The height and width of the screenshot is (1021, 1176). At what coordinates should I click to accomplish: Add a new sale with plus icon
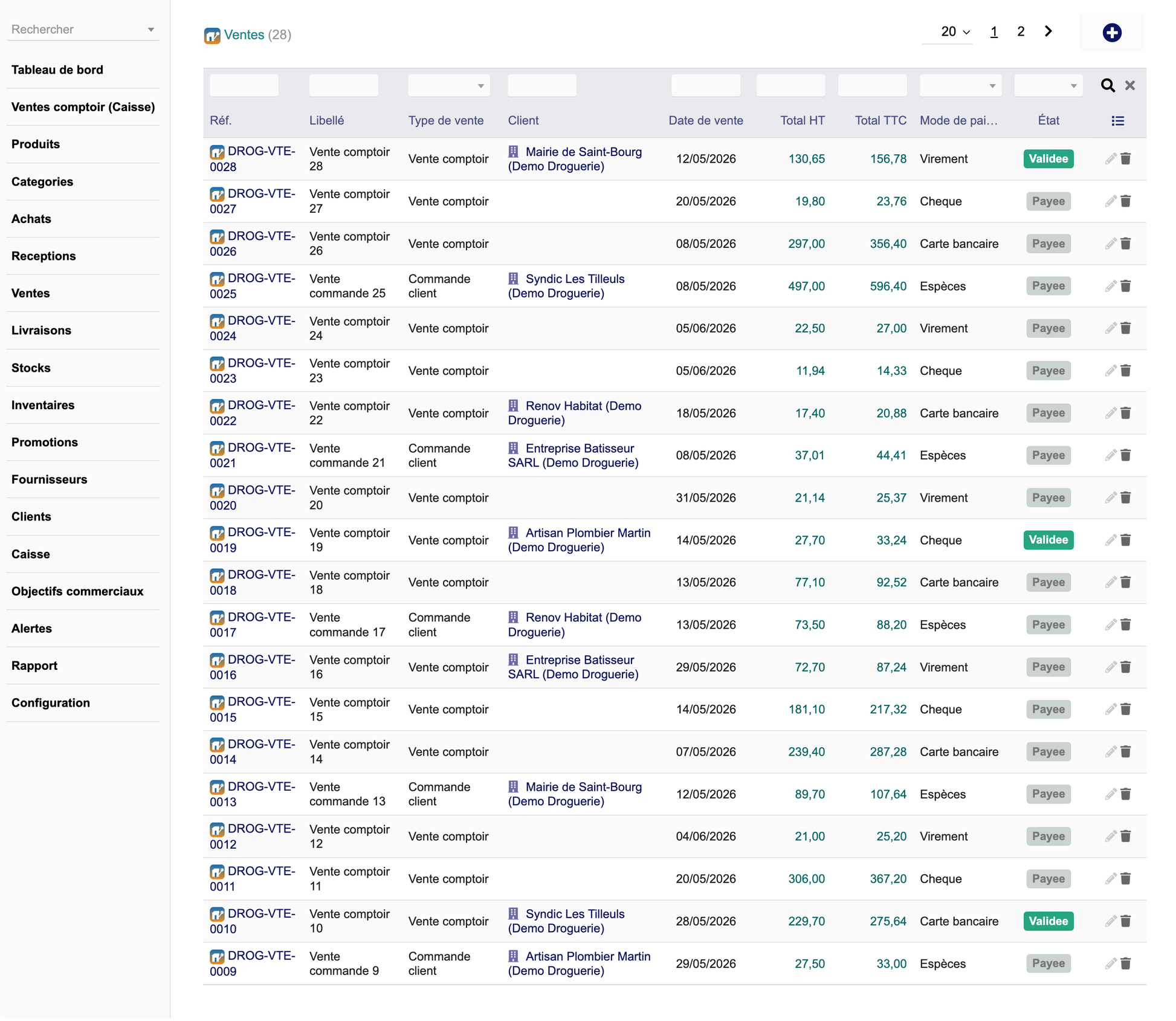point(1111,33)
